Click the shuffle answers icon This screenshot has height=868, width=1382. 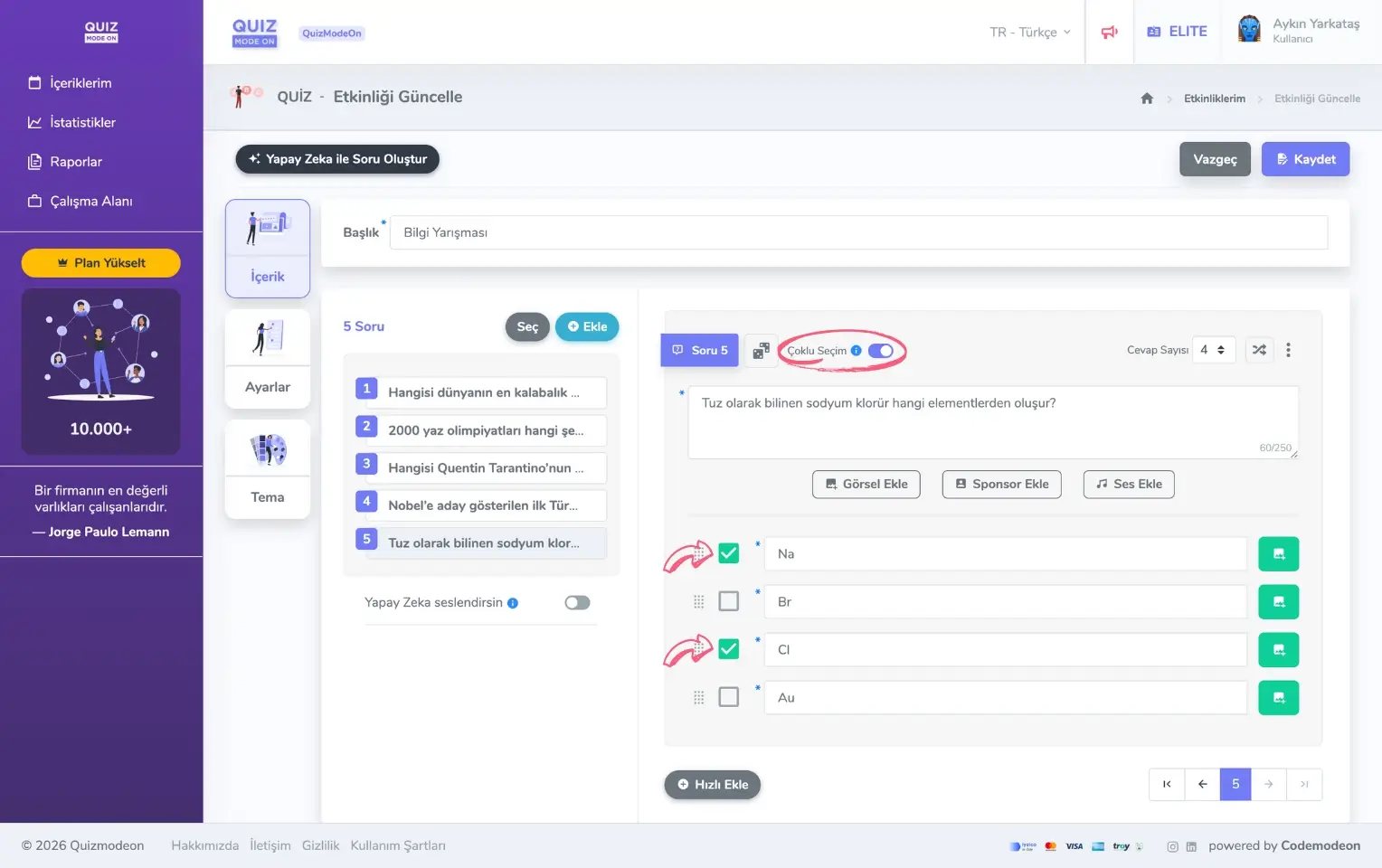[x=1259, y=350]
